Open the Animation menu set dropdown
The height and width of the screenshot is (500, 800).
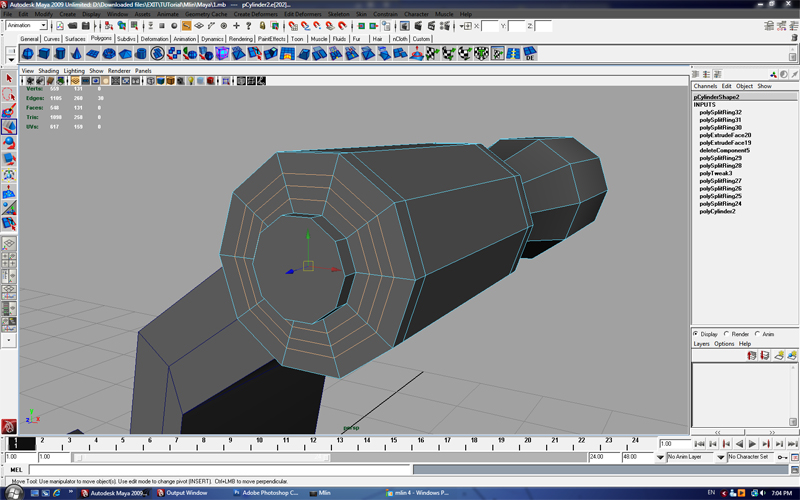tap(27, 26)
